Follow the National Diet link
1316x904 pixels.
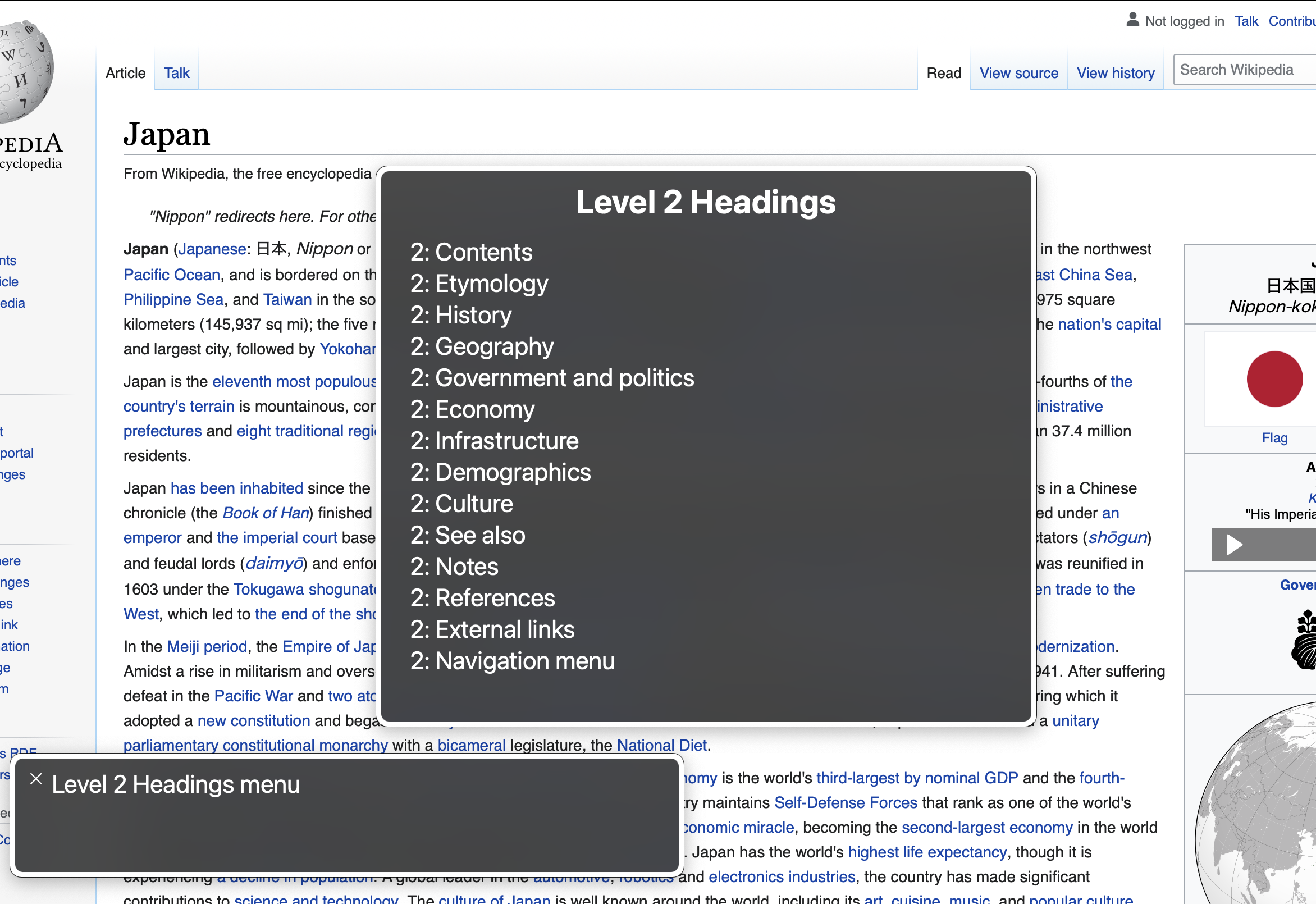[x=661, y=746]
